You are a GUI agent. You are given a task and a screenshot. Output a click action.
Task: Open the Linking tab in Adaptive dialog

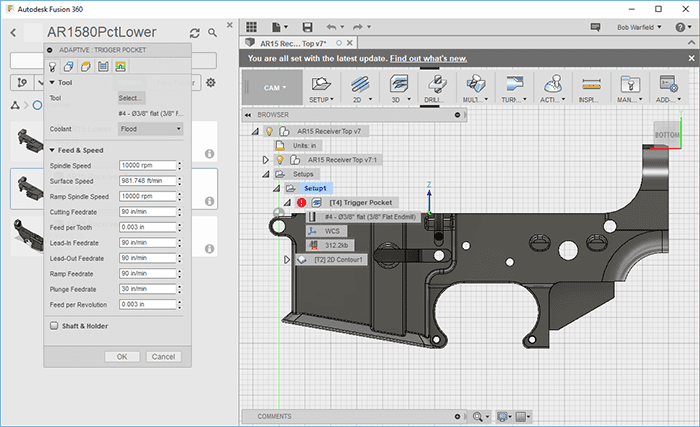click(x=120, y=67)
